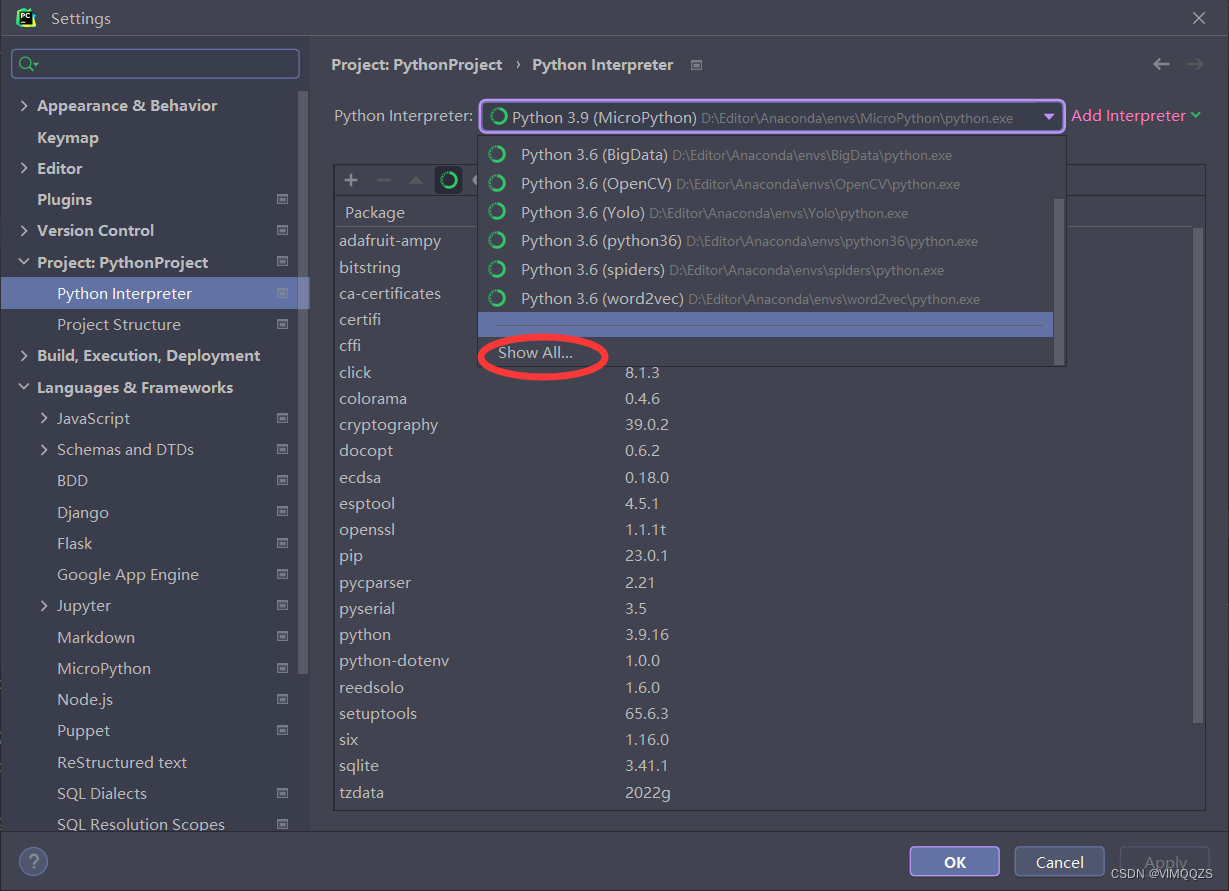Viewport: 1229px width, 891px height.
Task: Click the magnifier icon in settings search
Action: point(27,64)
